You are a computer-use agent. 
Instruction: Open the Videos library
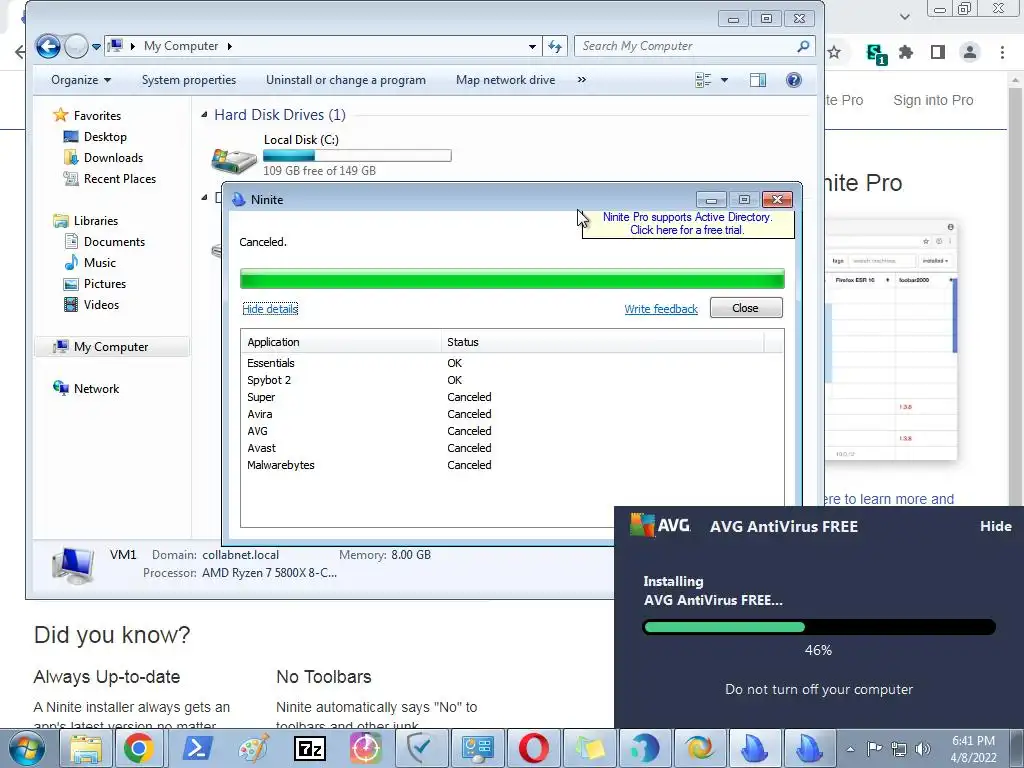[x=91, y=304]
